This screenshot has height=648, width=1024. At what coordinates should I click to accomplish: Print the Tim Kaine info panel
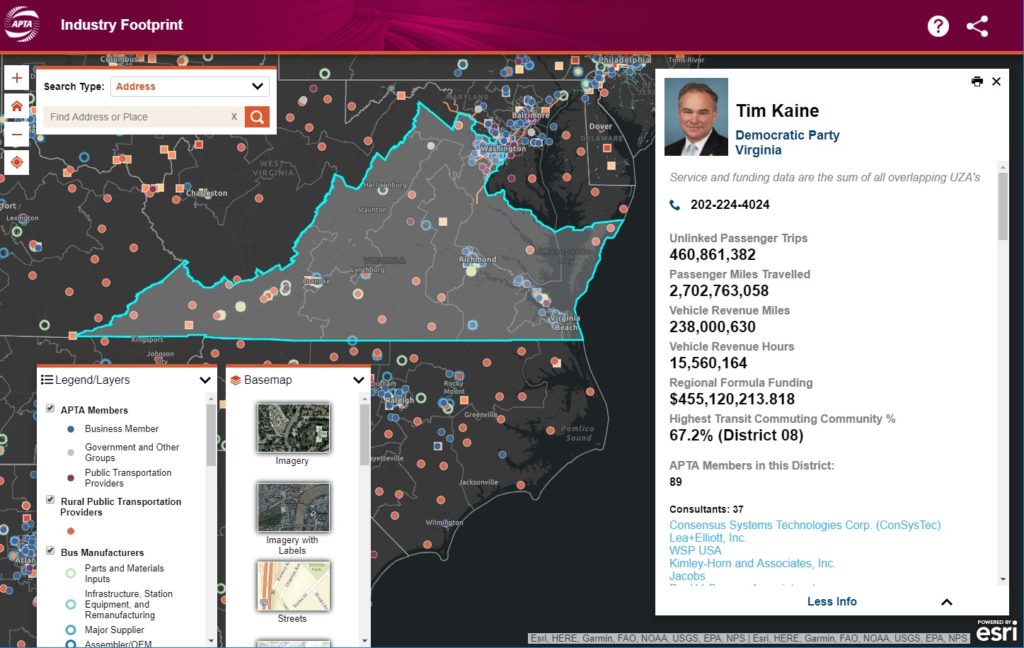click(x=977, y=82)
